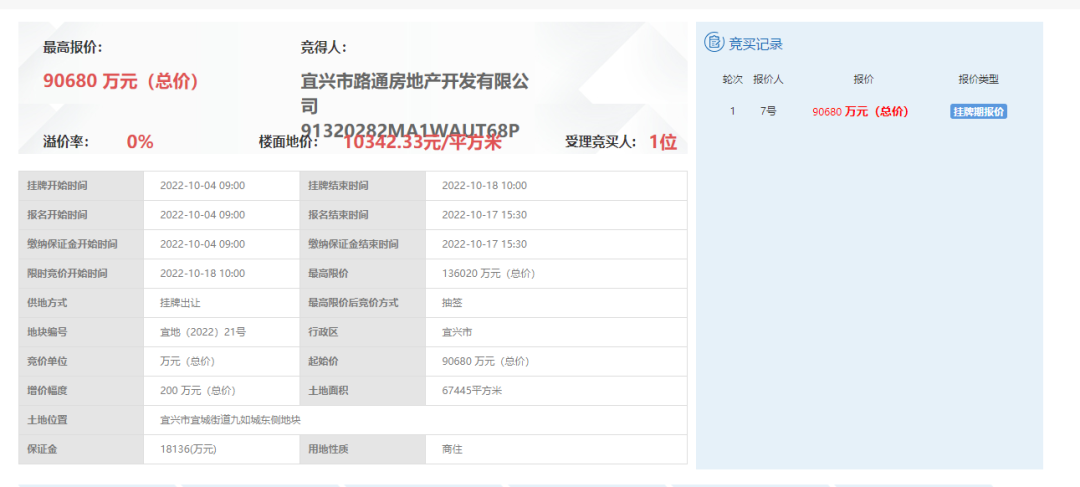This screenshot has height=487, width=1080.
Task: Click the 挂牌期报价 blue tag
Action: (978, 112)
